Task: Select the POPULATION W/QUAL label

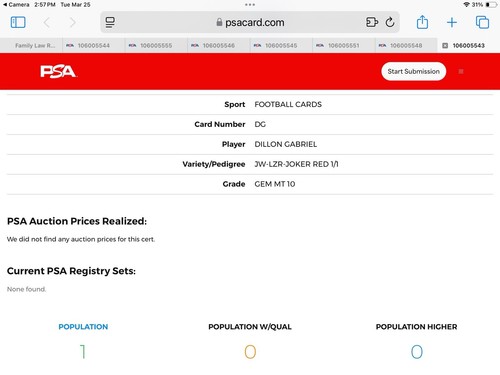Action: (250, 327)
